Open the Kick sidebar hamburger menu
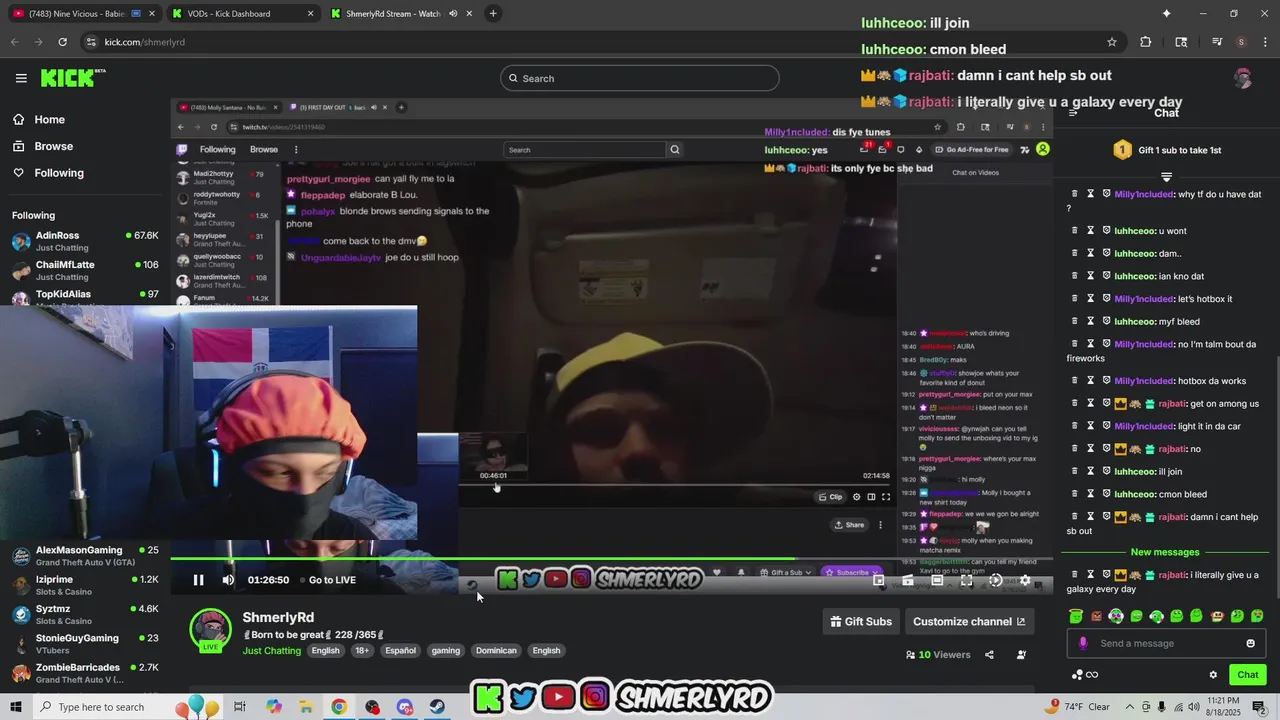This screenshot has width=1280, height=720. point(21,78)
